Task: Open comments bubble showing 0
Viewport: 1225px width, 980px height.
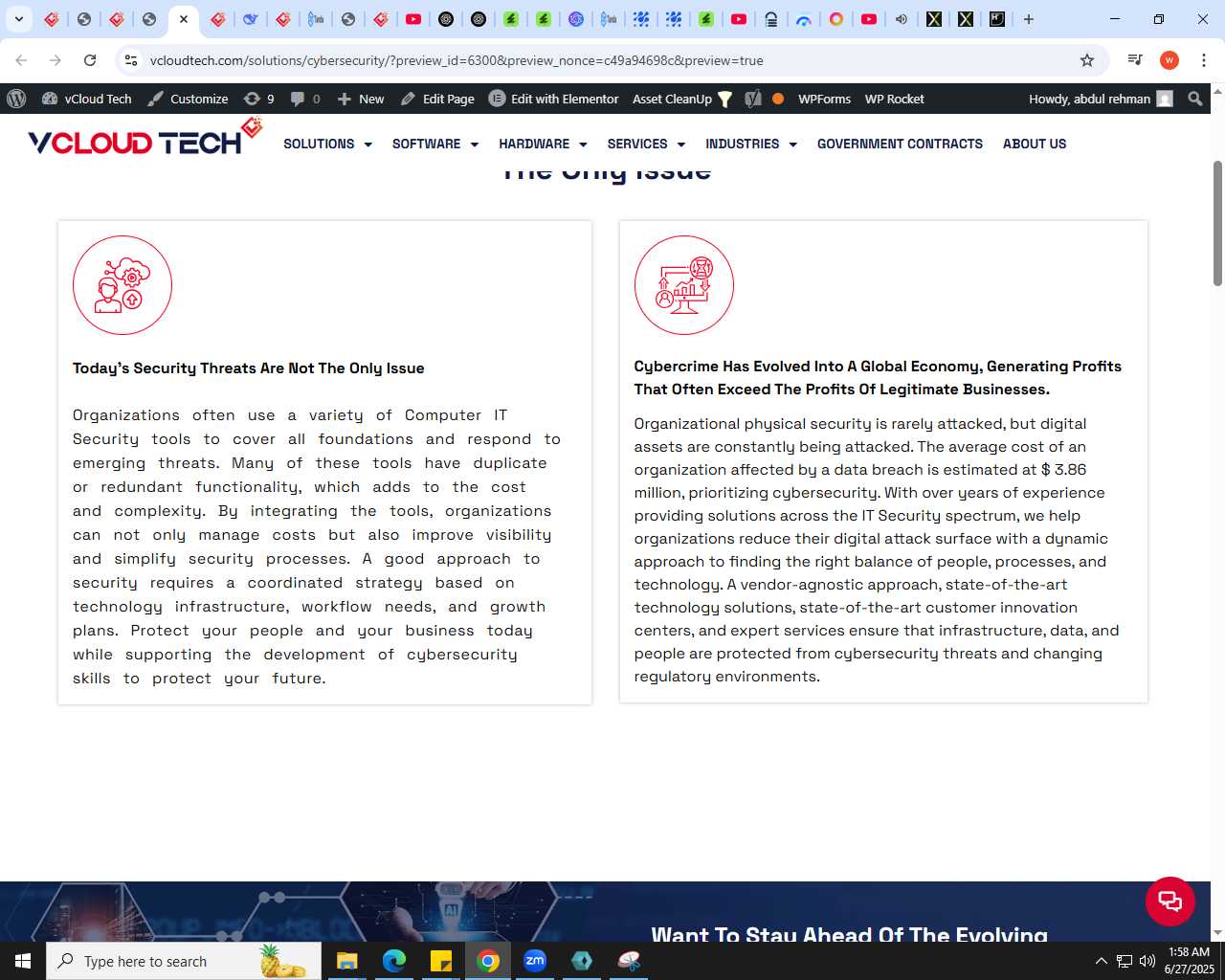Action: tap(305, 99)
